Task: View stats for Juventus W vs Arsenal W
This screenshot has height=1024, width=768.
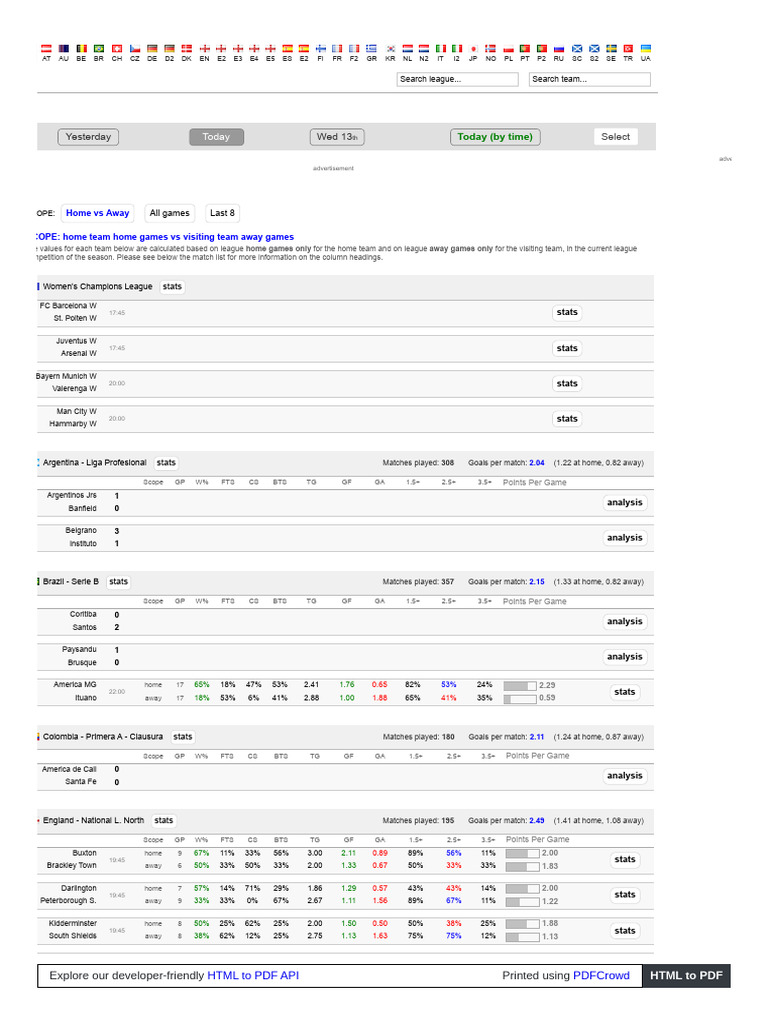Action: pos(567,348)
